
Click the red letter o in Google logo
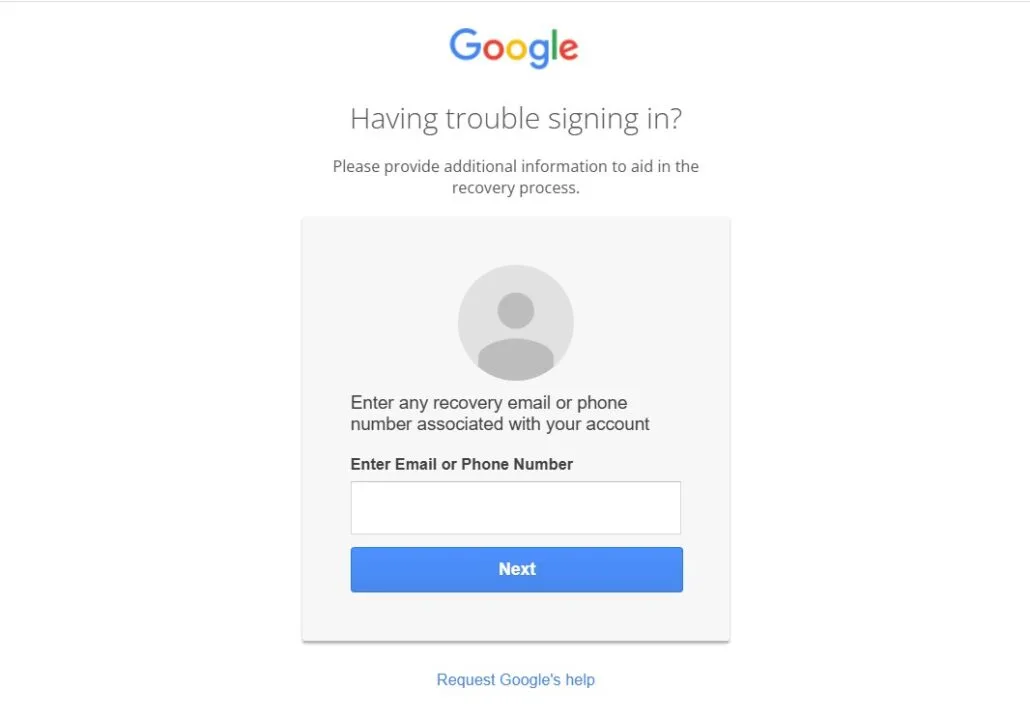tap(494, 49)
